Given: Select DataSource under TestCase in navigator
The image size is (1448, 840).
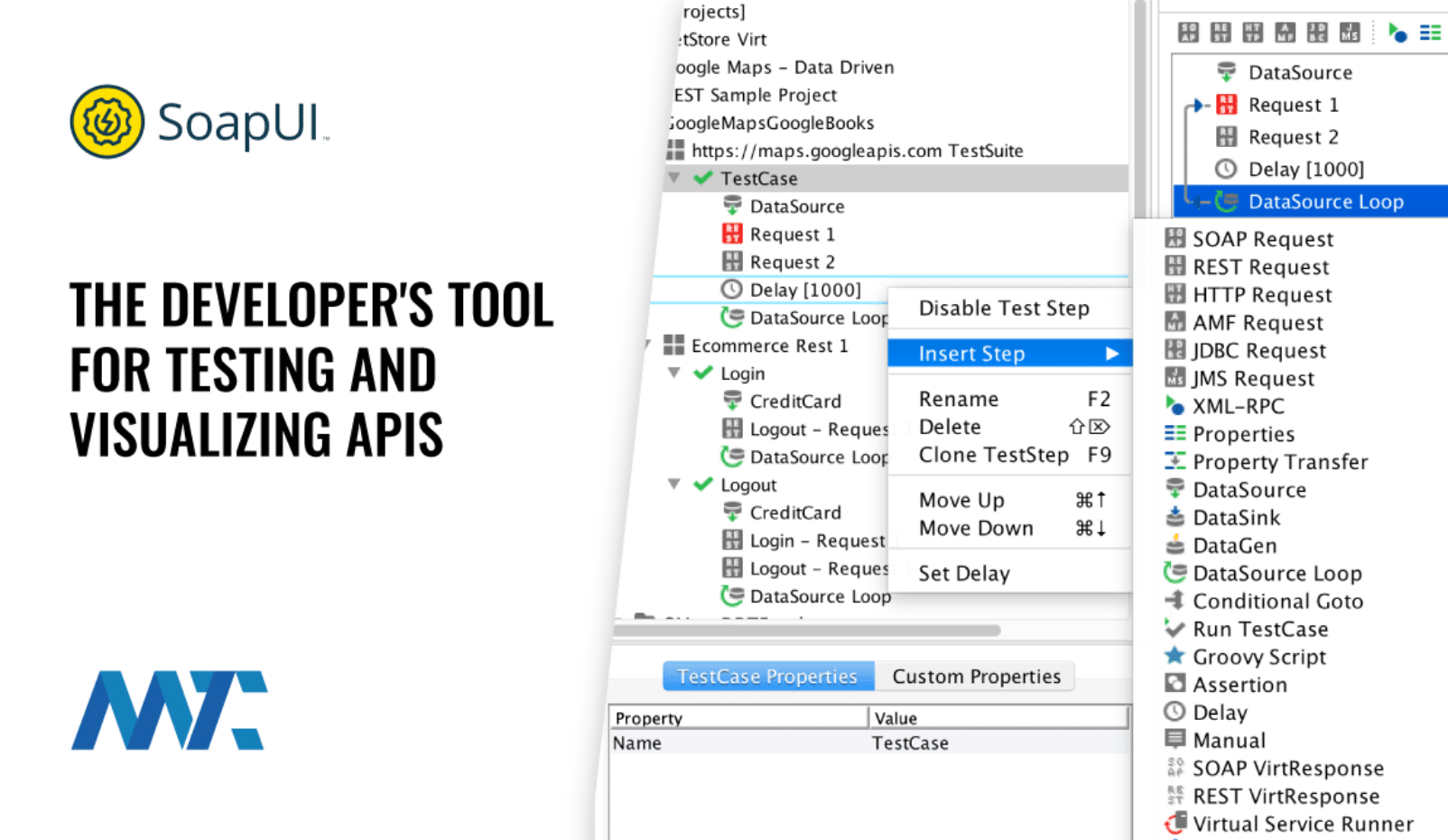Looking at the screenshot, I should tap(797, 207).
